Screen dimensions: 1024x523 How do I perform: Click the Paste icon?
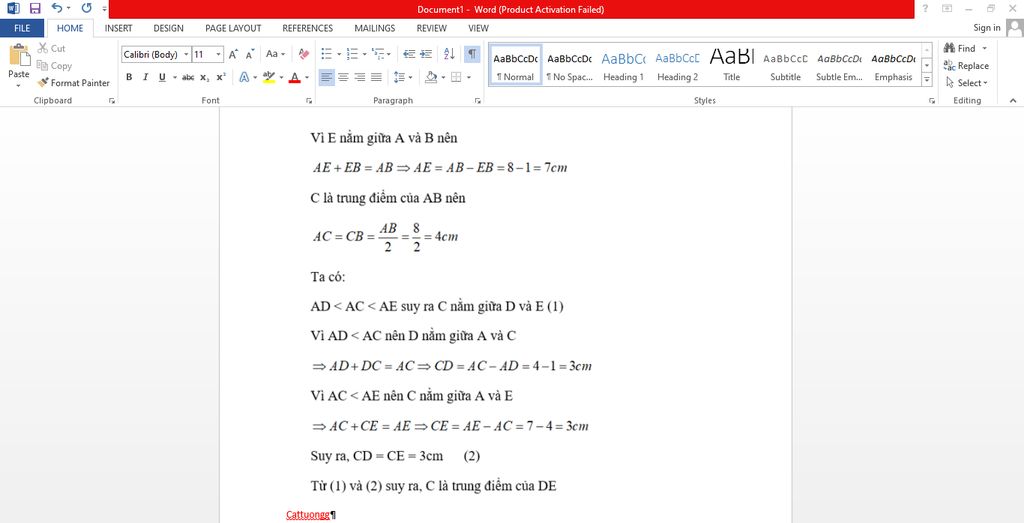click(x=19, y=56)
